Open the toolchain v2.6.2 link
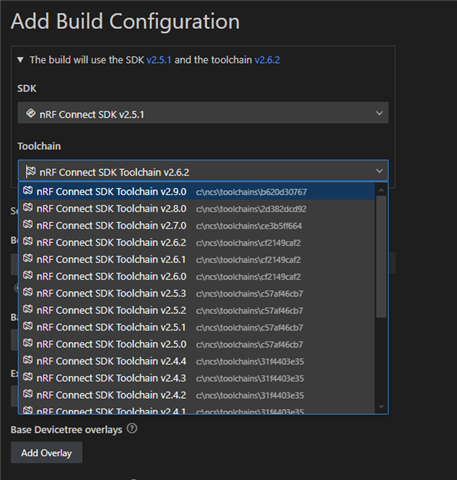 [267, 60]
